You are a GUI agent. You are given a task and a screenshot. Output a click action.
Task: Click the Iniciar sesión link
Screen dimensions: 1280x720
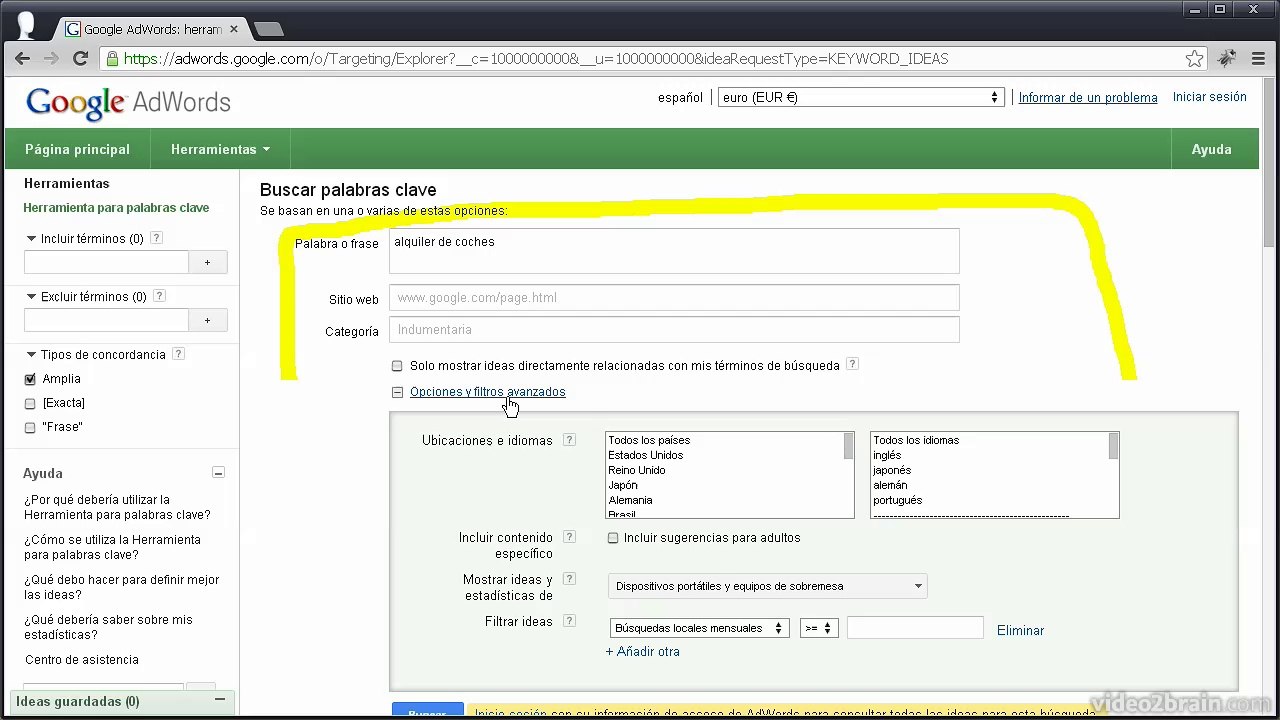click(1210, 97)
